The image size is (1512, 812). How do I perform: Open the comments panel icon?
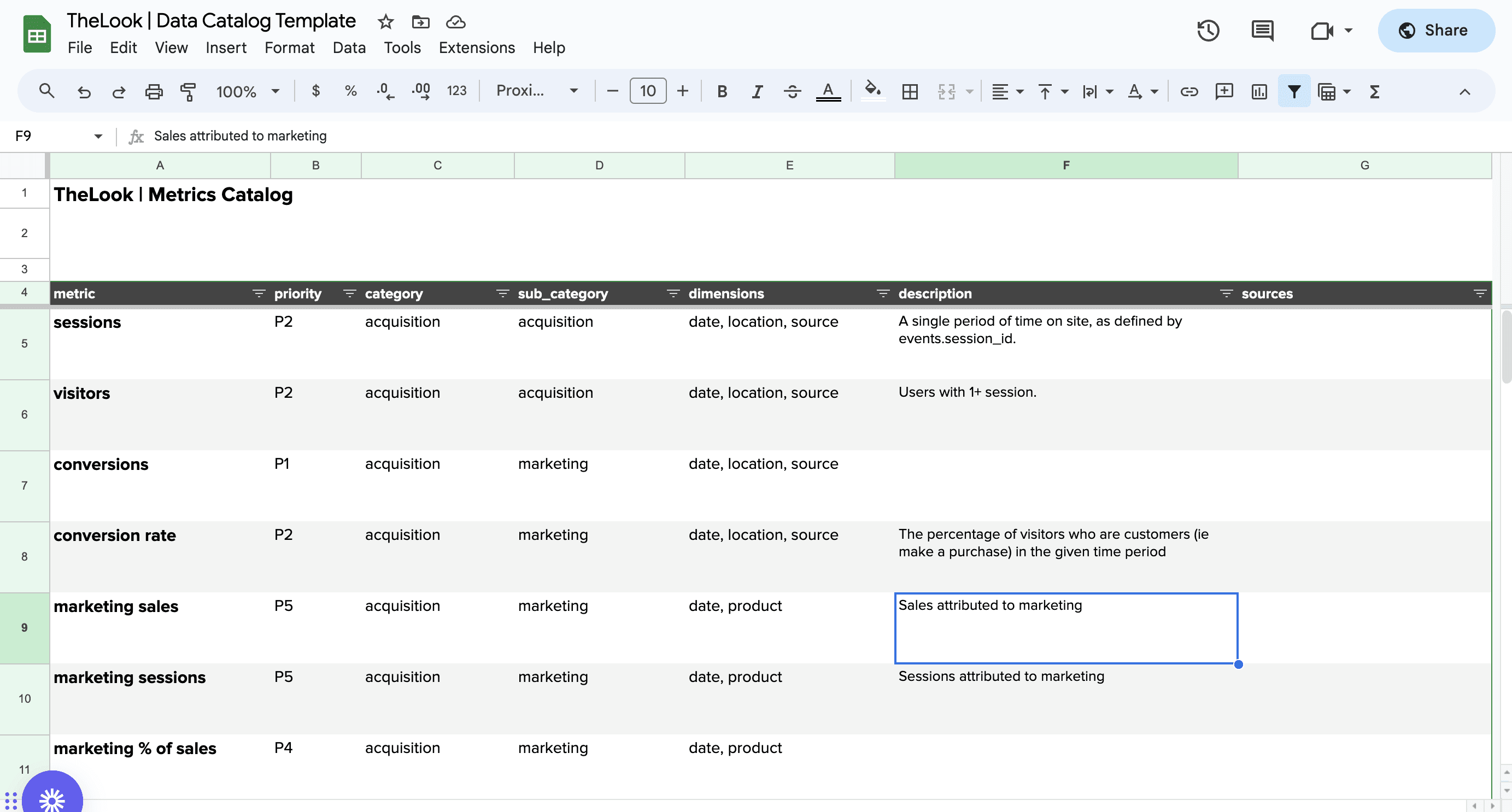pos(1262,31)
